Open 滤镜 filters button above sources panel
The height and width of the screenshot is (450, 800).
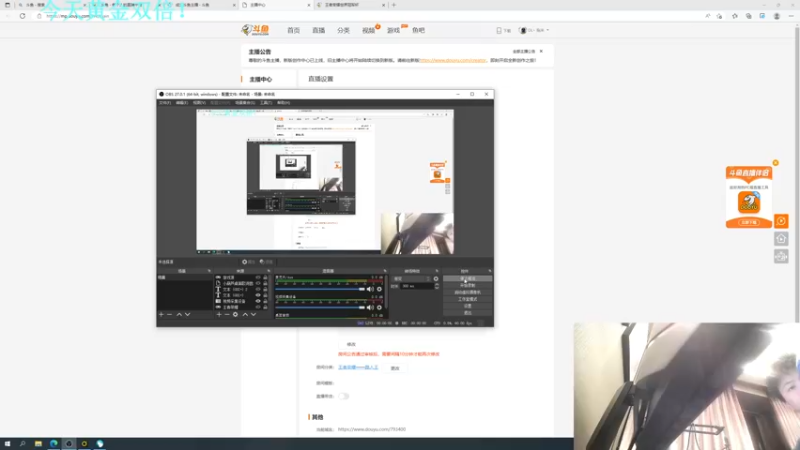point(266,262)
